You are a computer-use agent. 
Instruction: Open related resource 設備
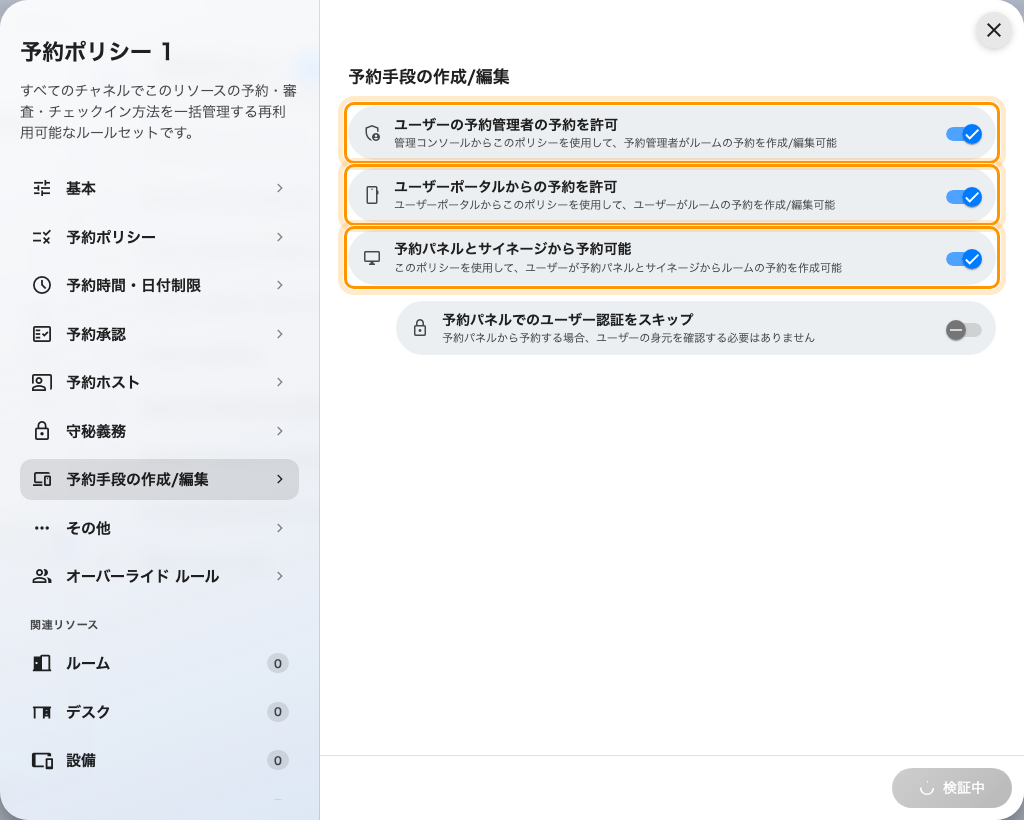159,760
